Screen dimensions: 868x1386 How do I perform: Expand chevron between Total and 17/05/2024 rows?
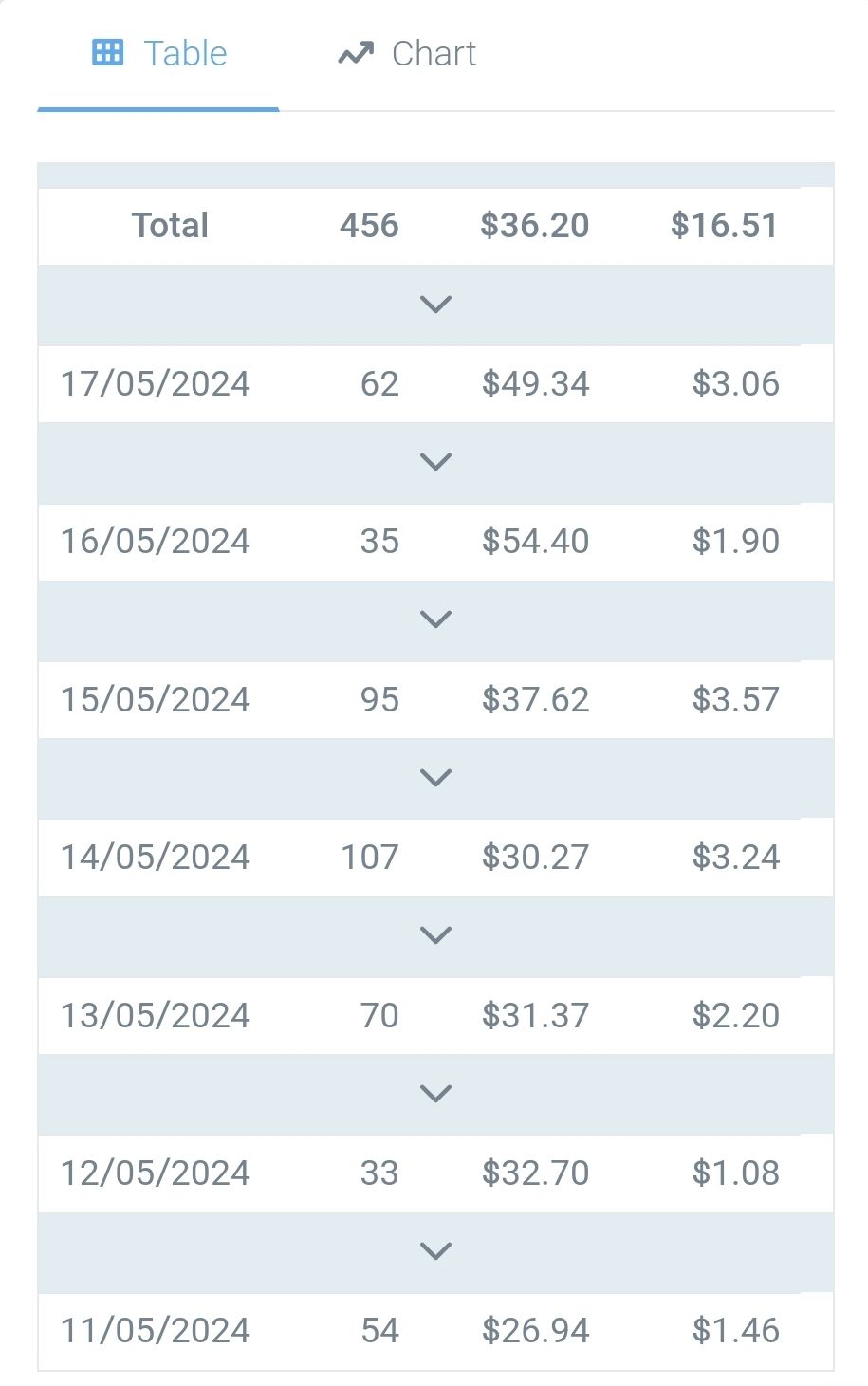tap(435, 305)
